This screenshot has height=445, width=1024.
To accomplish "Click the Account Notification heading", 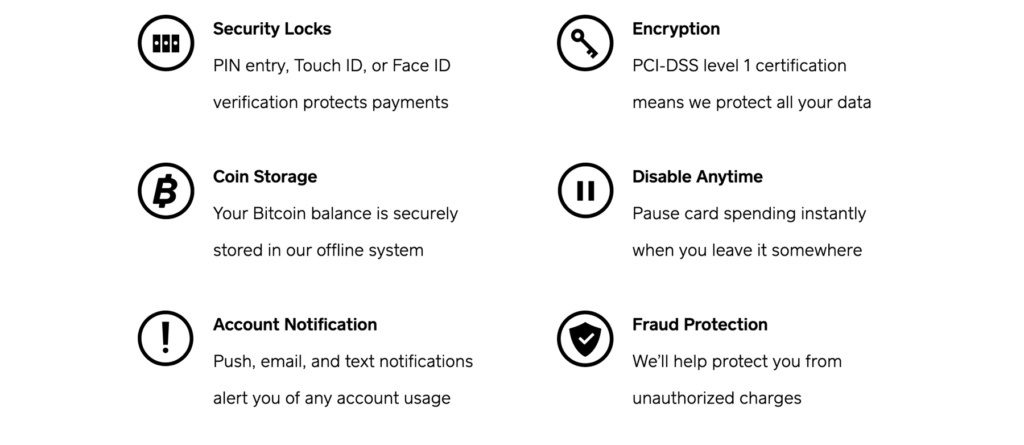I will coord(295,324).
